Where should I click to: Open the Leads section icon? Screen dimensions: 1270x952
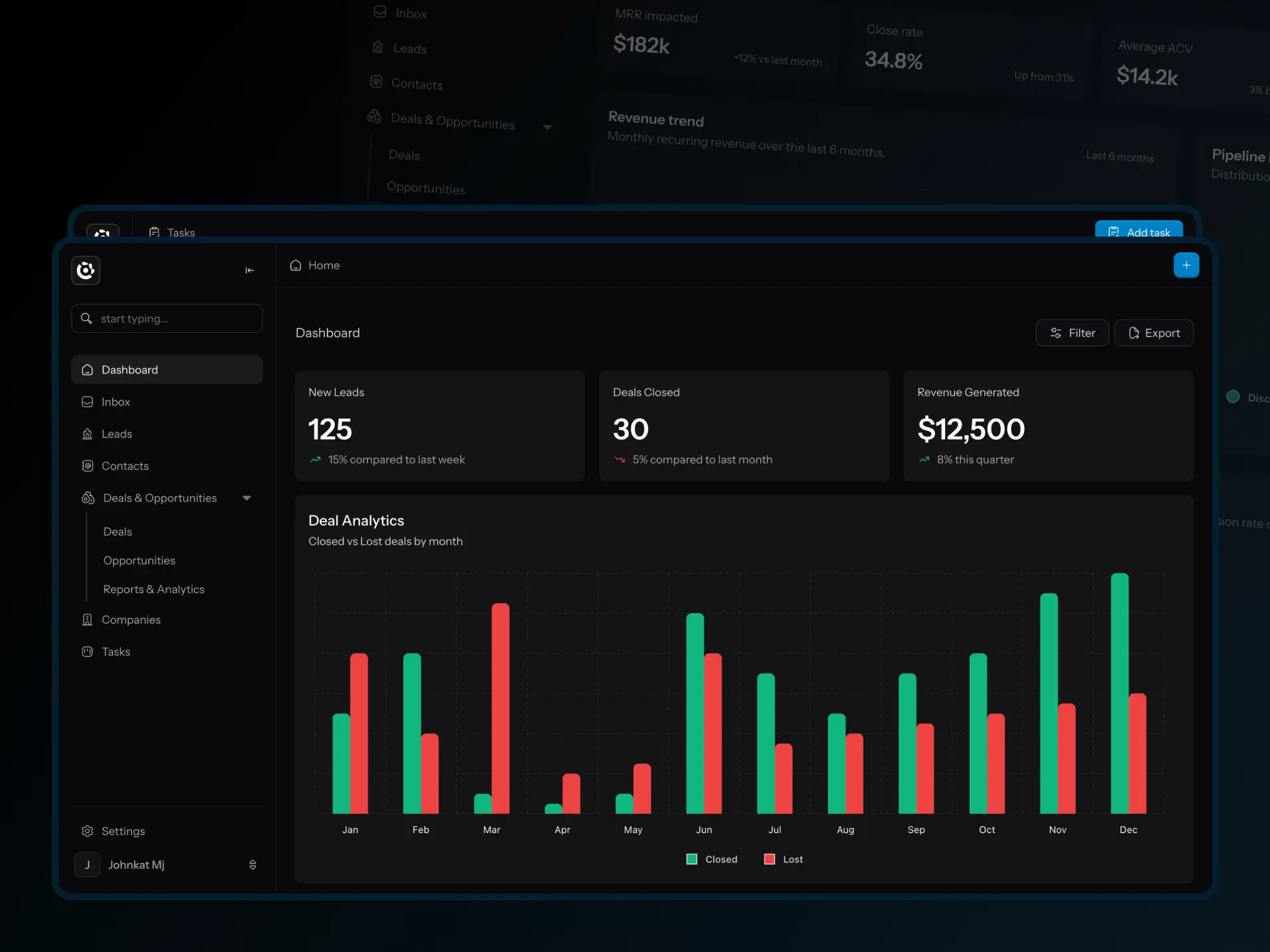(x=87, y=434)
